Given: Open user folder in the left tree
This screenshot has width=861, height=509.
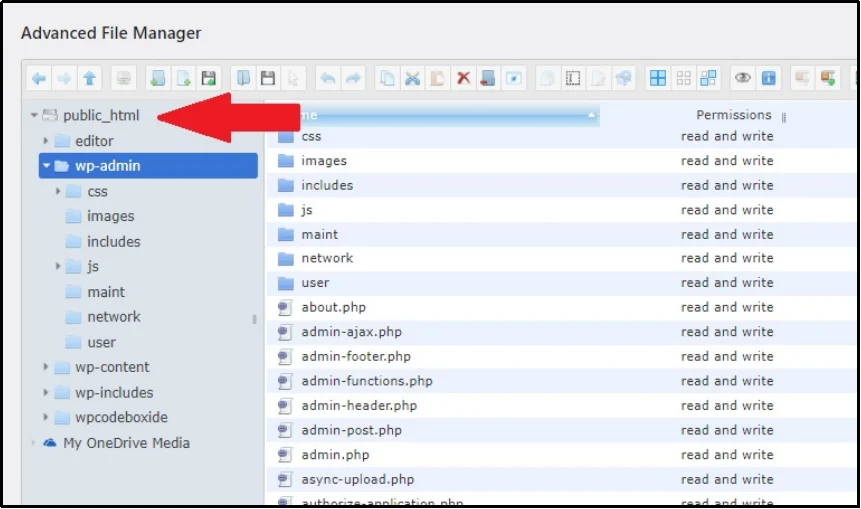Looking at the screenshot, I should pos(102,342).
